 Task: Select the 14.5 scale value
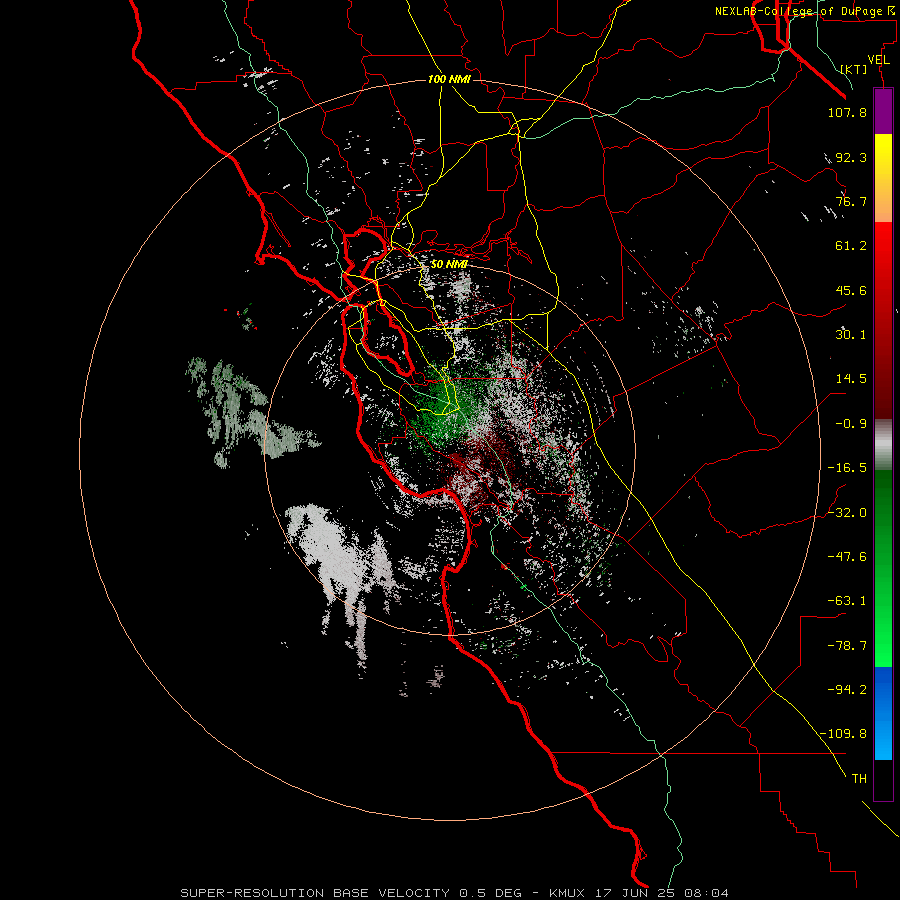click(851, 379)
